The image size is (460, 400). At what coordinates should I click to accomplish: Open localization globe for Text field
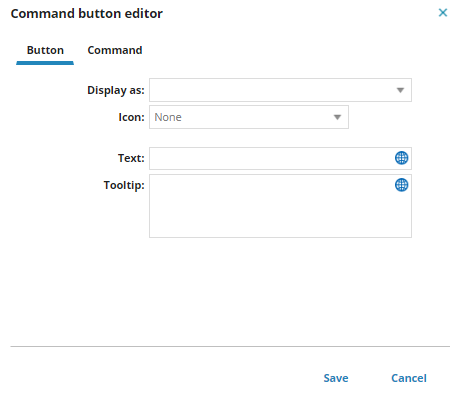(401, 158)
